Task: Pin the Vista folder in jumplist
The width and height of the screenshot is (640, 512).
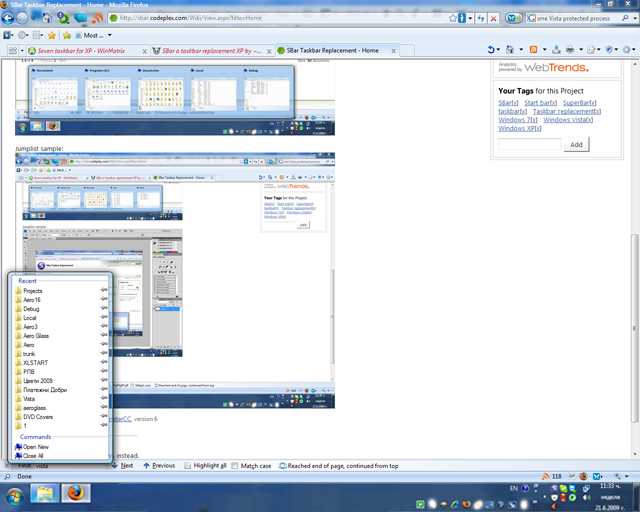Action: 104,397
